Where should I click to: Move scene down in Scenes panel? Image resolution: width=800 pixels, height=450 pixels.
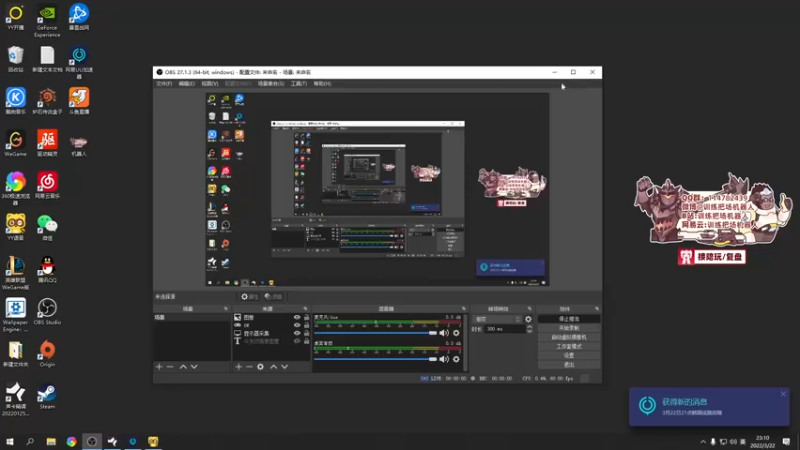194,367
